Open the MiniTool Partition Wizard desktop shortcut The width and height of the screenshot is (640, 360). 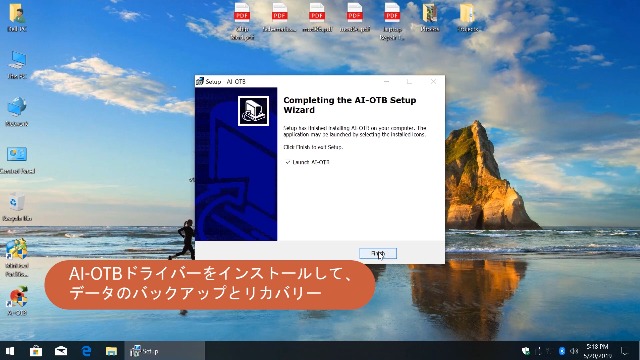coord(17,258)
